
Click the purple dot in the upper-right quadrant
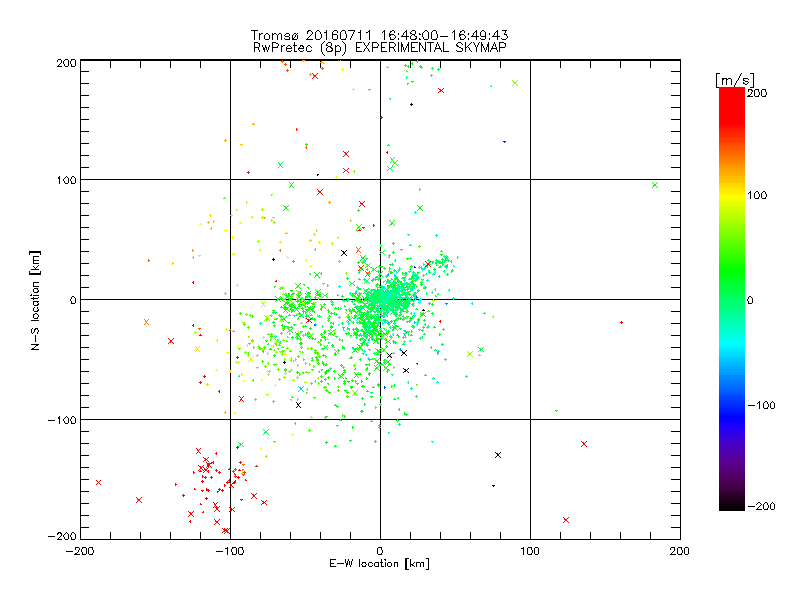click(x=504, y=142)
